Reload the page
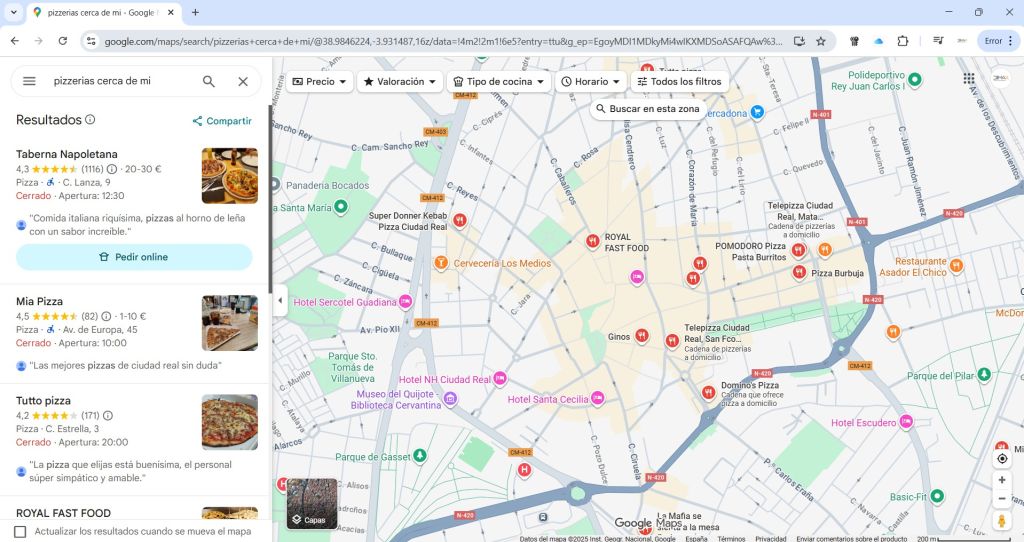Screen dimensions: 1024x542 pos(63,41)
